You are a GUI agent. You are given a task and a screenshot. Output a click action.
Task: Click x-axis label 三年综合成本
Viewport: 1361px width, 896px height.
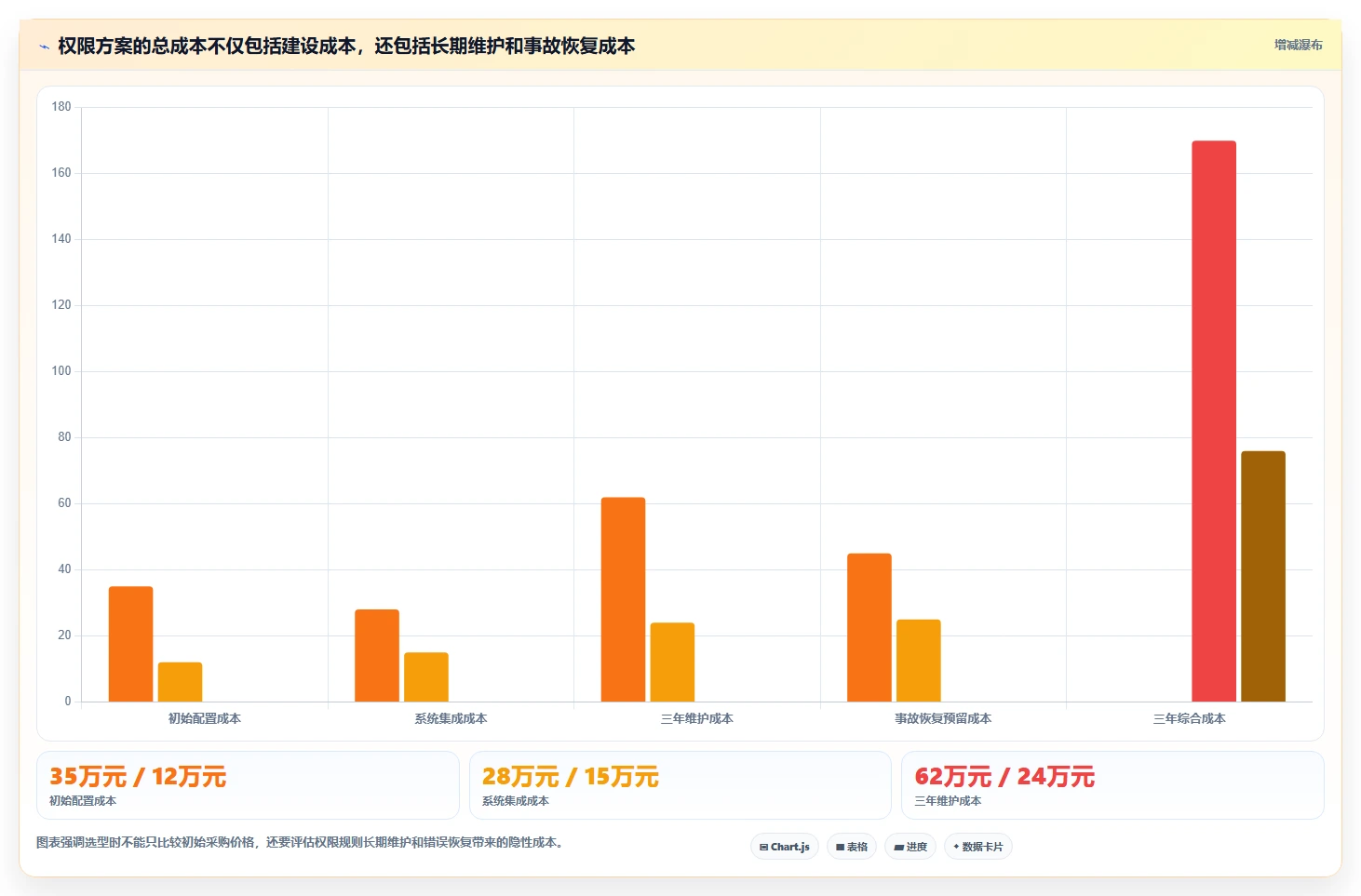(1190, 718)
